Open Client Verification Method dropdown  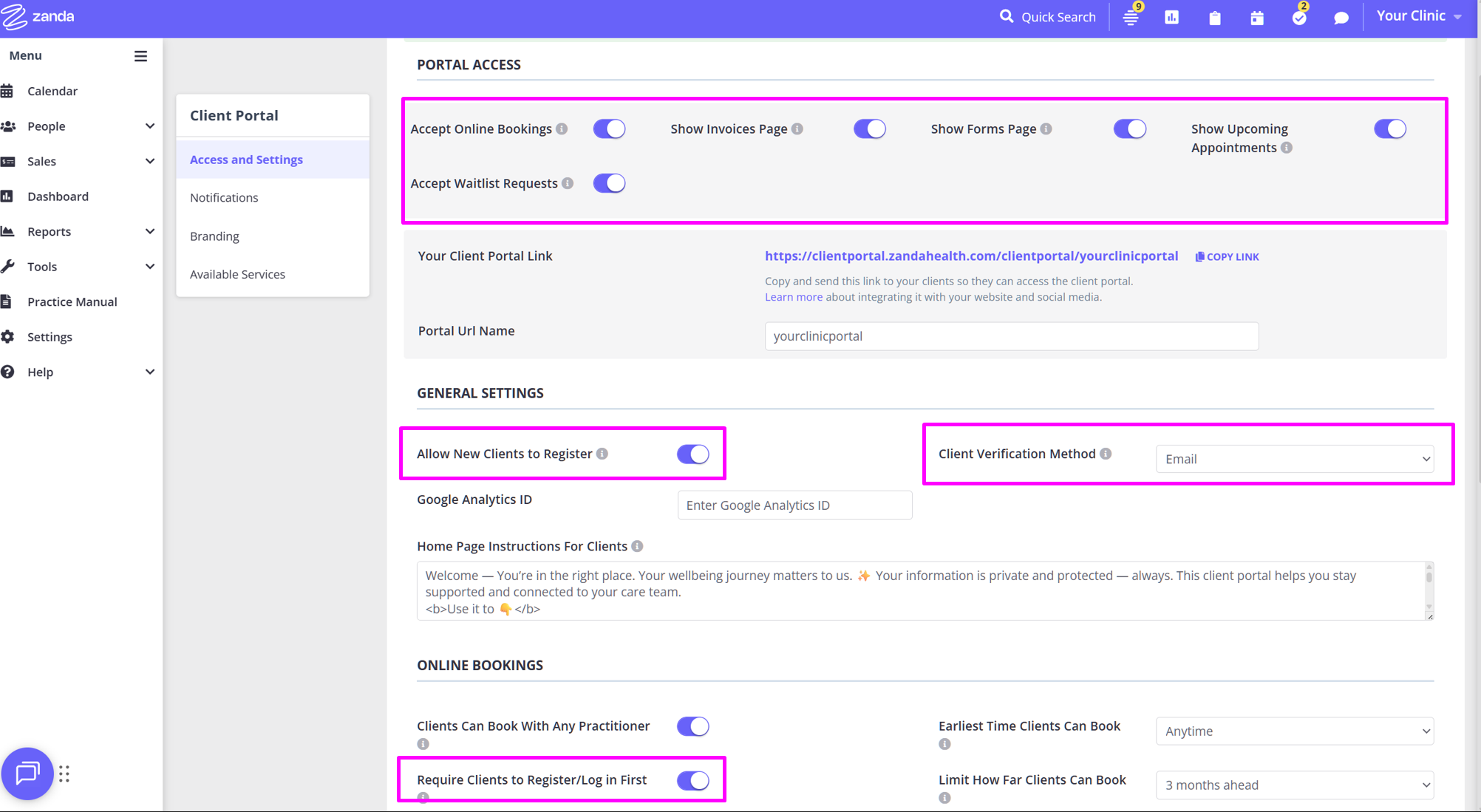click(x=1294, y=459)
